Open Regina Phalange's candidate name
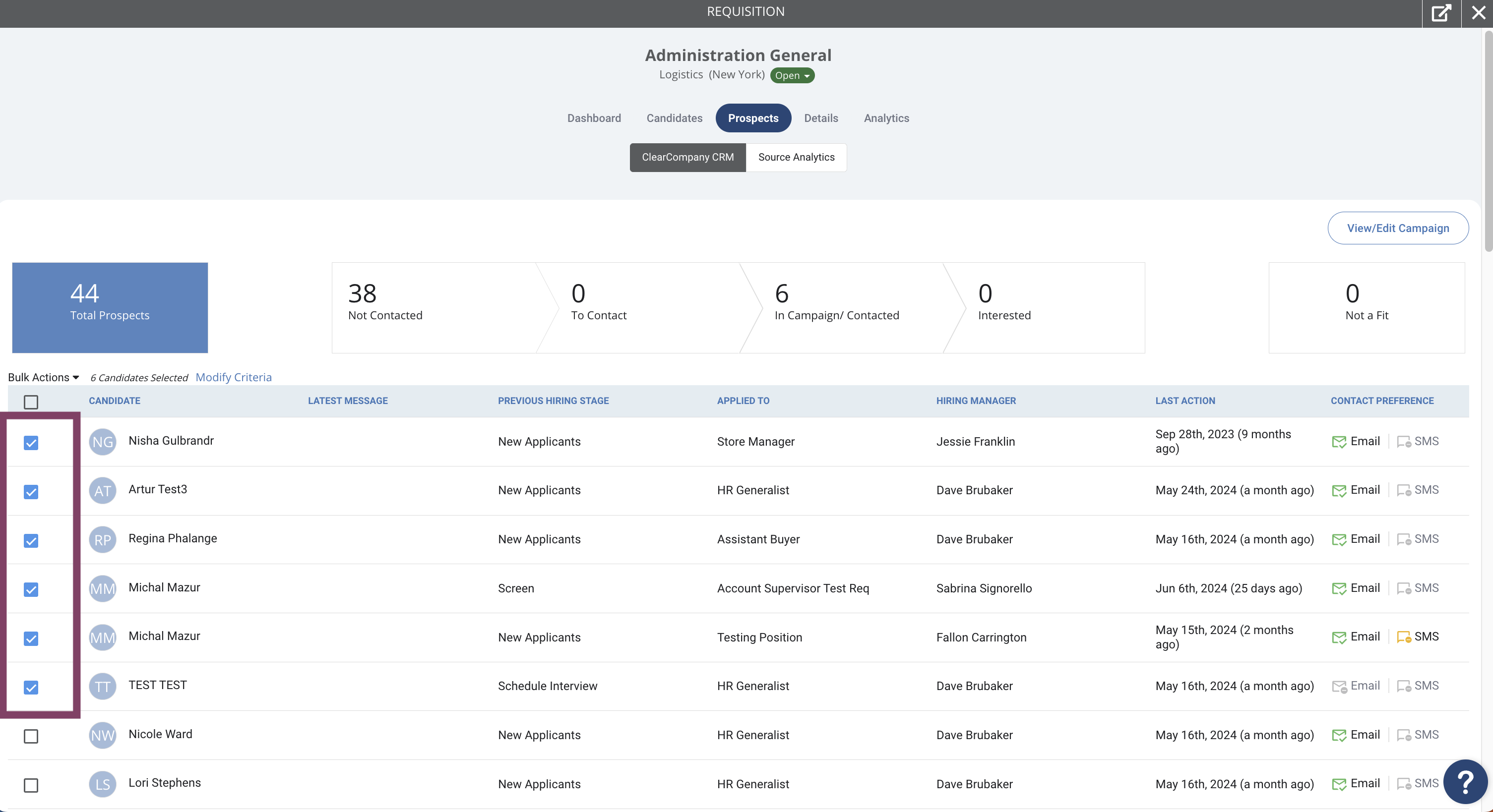1493x812 pixels. [173, 539]
